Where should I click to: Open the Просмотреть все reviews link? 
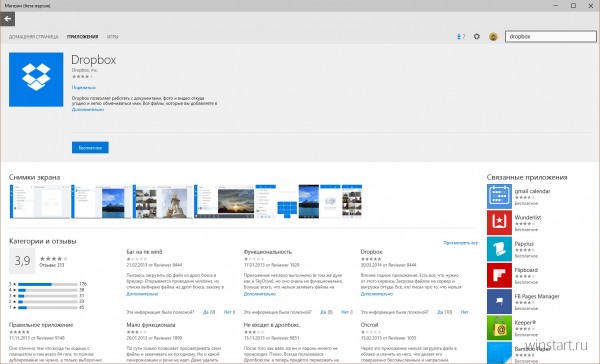(x=461, y=243)
